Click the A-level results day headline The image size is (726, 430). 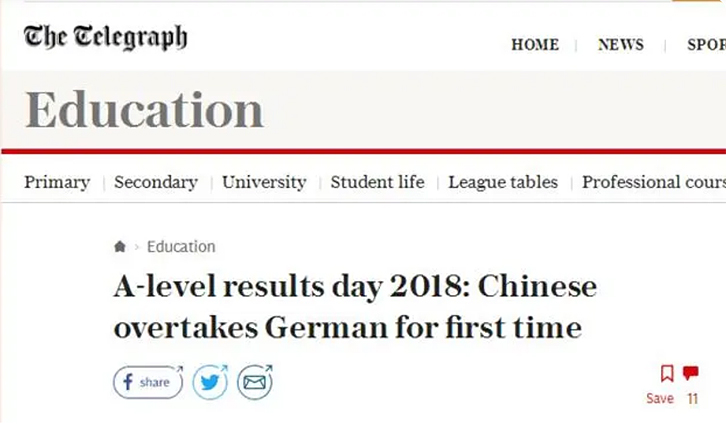point(355,306)
